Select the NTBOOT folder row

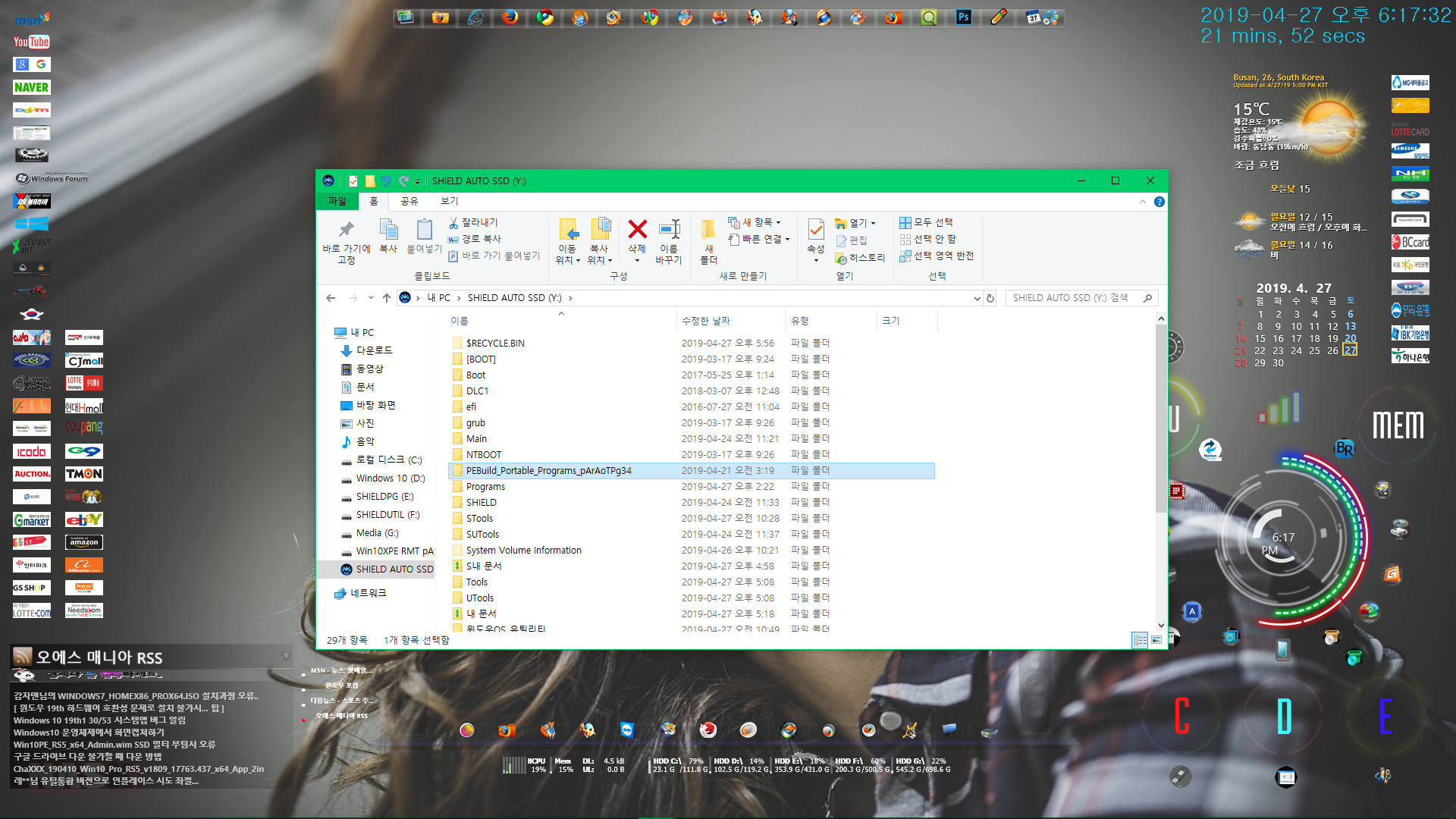[692, 455]
